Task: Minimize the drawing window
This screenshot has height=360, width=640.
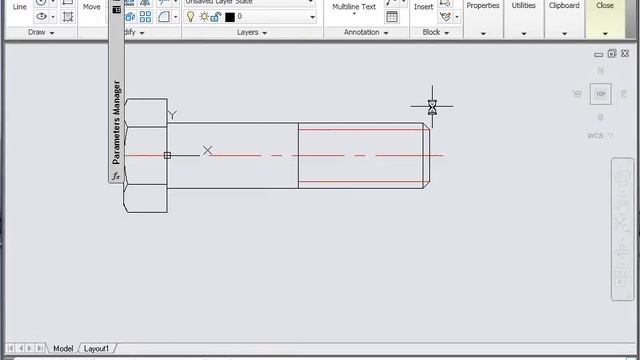Action: coord(598,54)
